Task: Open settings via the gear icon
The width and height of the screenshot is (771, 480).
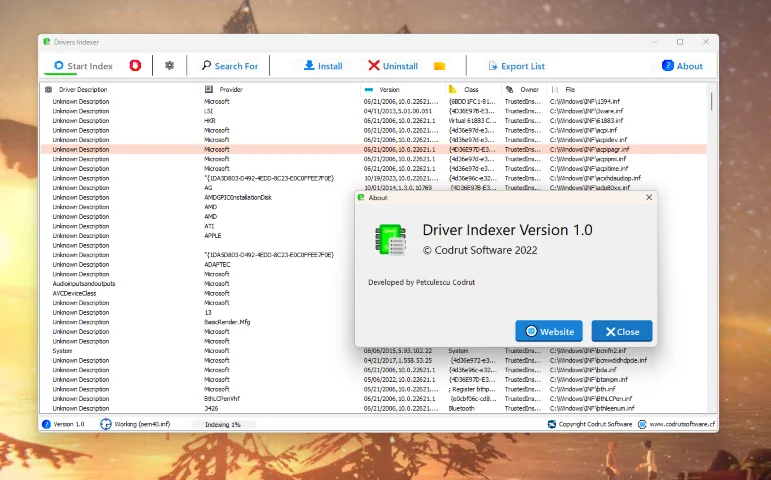Action: coord(169,66)
